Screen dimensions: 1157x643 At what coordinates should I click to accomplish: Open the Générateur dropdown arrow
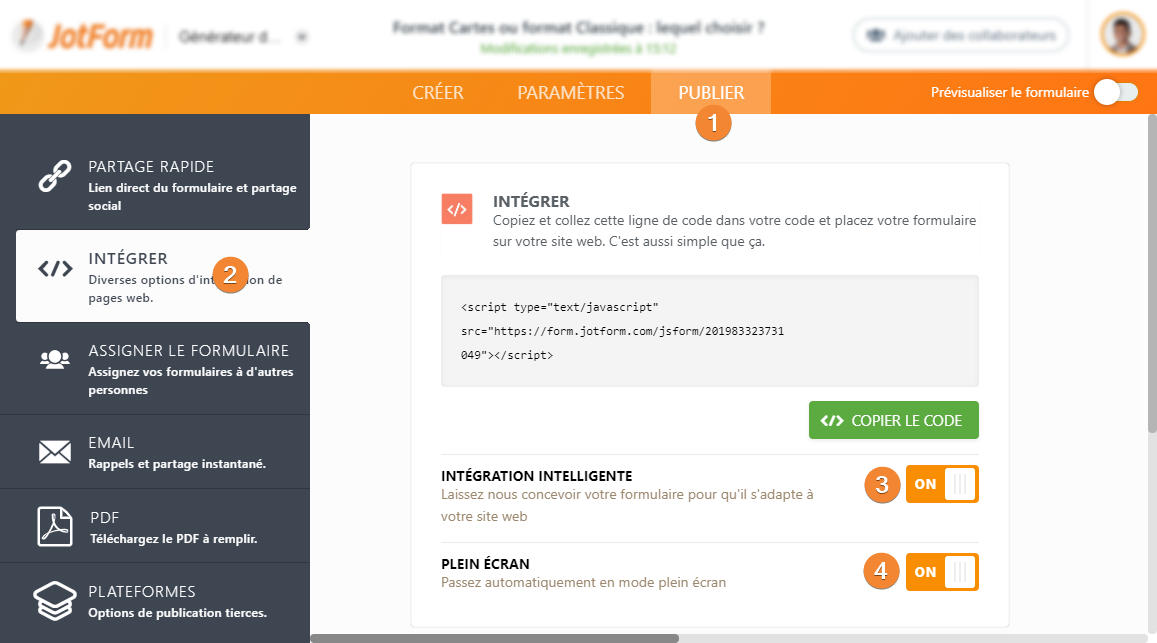click(x=302, y=36)
